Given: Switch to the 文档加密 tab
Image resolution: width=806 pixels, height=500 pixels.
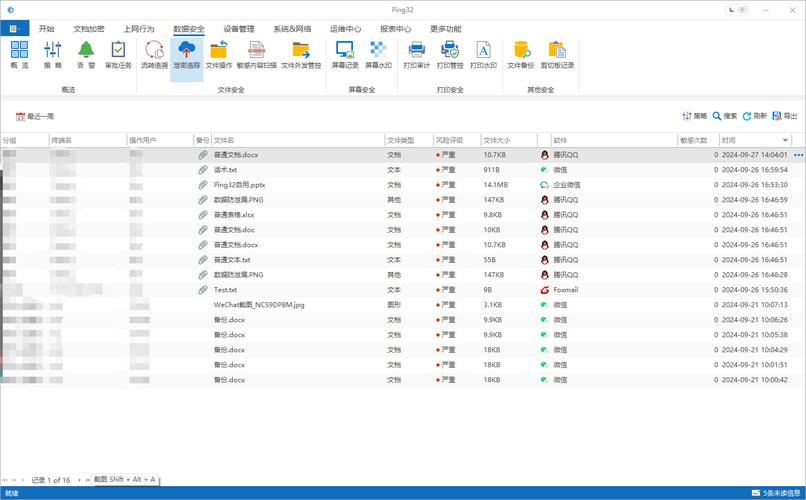Looking at the screenshot, I should pos(89,29).
